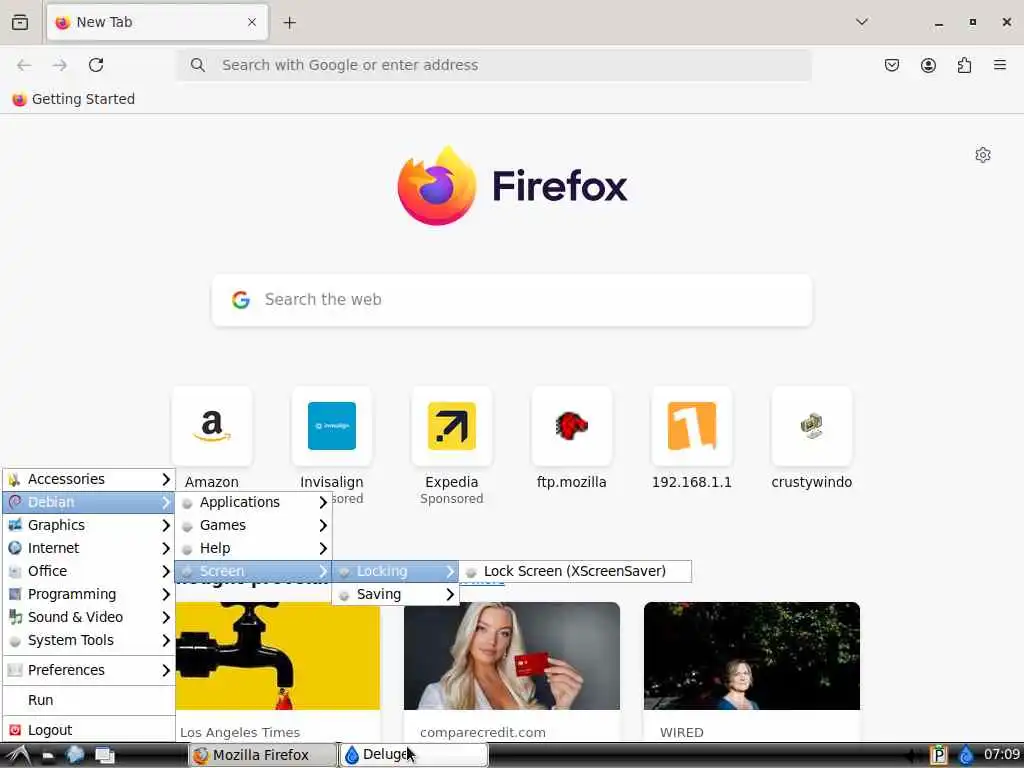The height and width of the screenshot is (768, 1024).
Task: Open the list all tabs dropdown
Action: (x=862, y=22)
